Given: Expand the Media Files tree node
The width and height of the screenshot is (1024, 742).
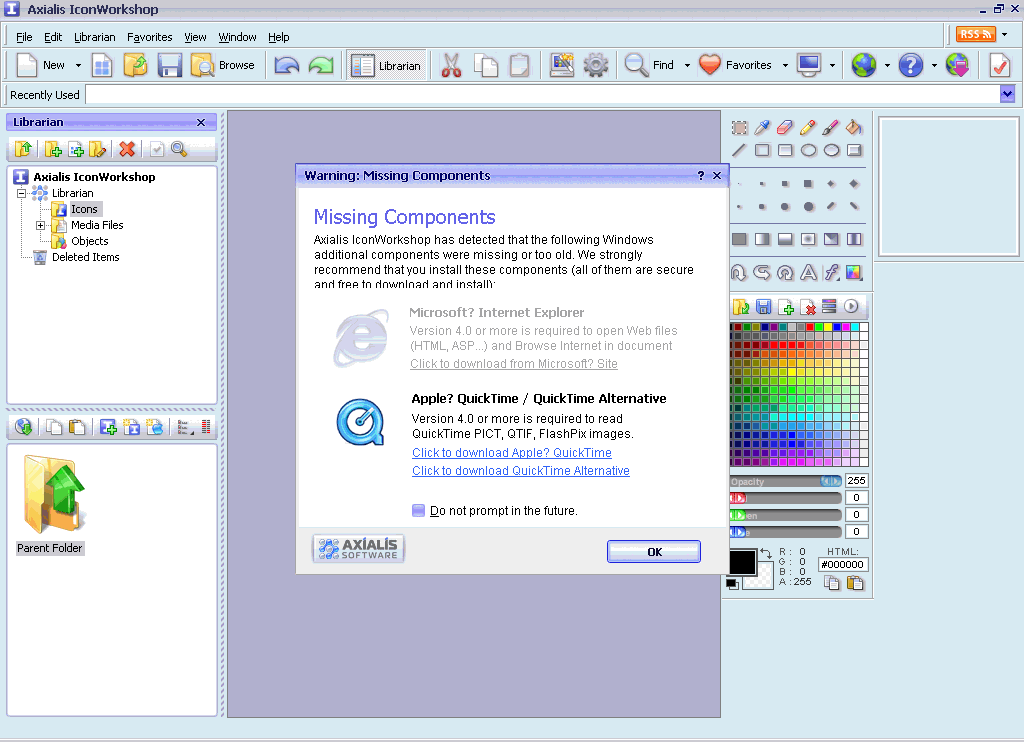Looking at the screenshot, I should [x=41, y=225].
